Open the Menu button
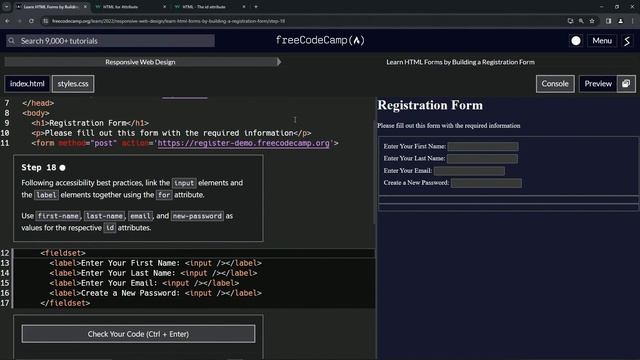The width and height of the screenshot is (640, 360). [x=602, y=41]
